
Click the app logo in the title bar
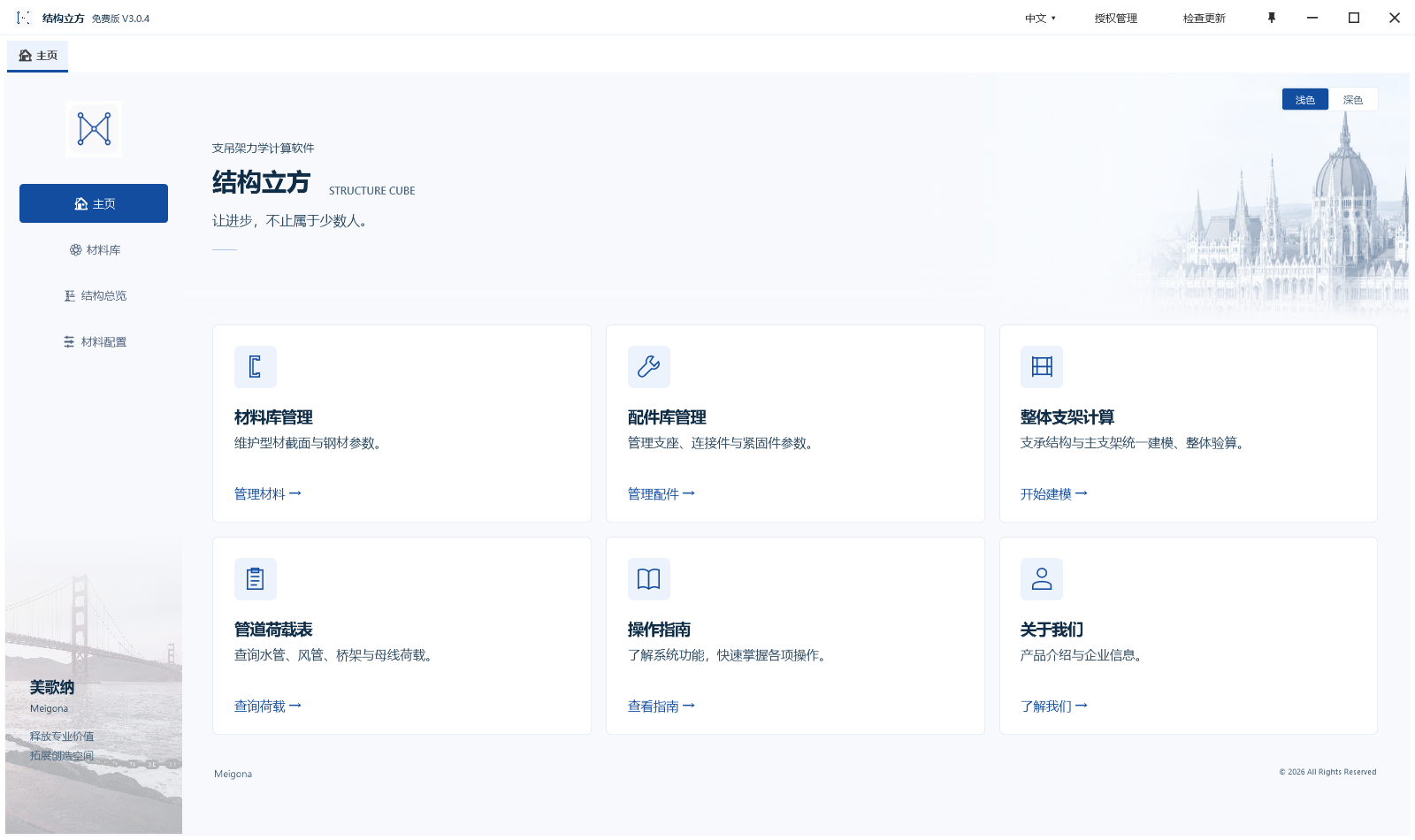(x=24, y=18)
